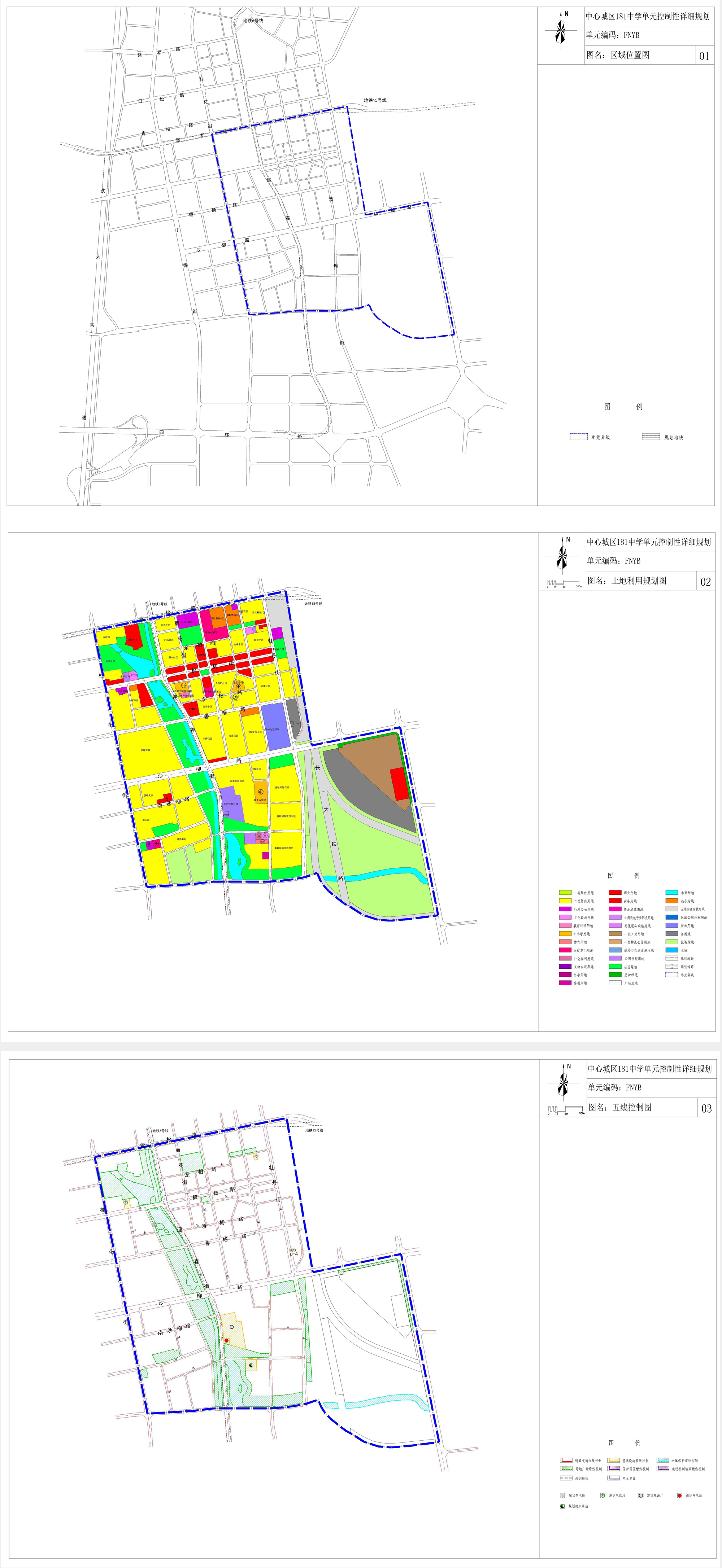Click the 现状热源厂 legend icon
This screenshot has width=722, height=1568.
point(641,1495)
